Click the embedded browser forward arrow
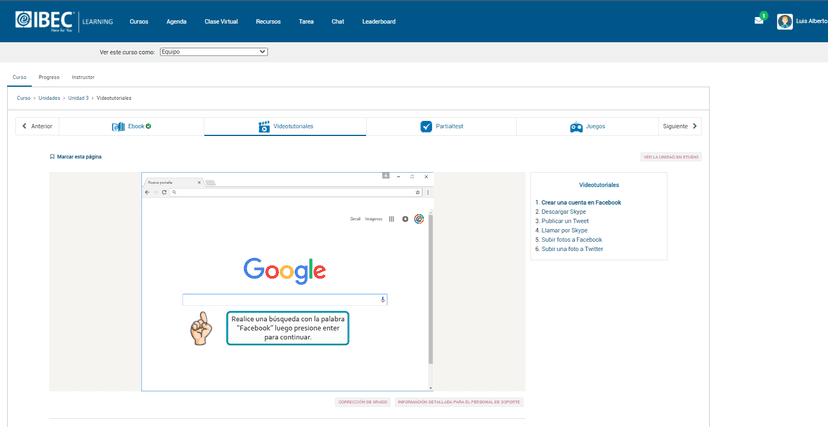The height and width of the screenshot is (427, 828). (x=155, y=193)
